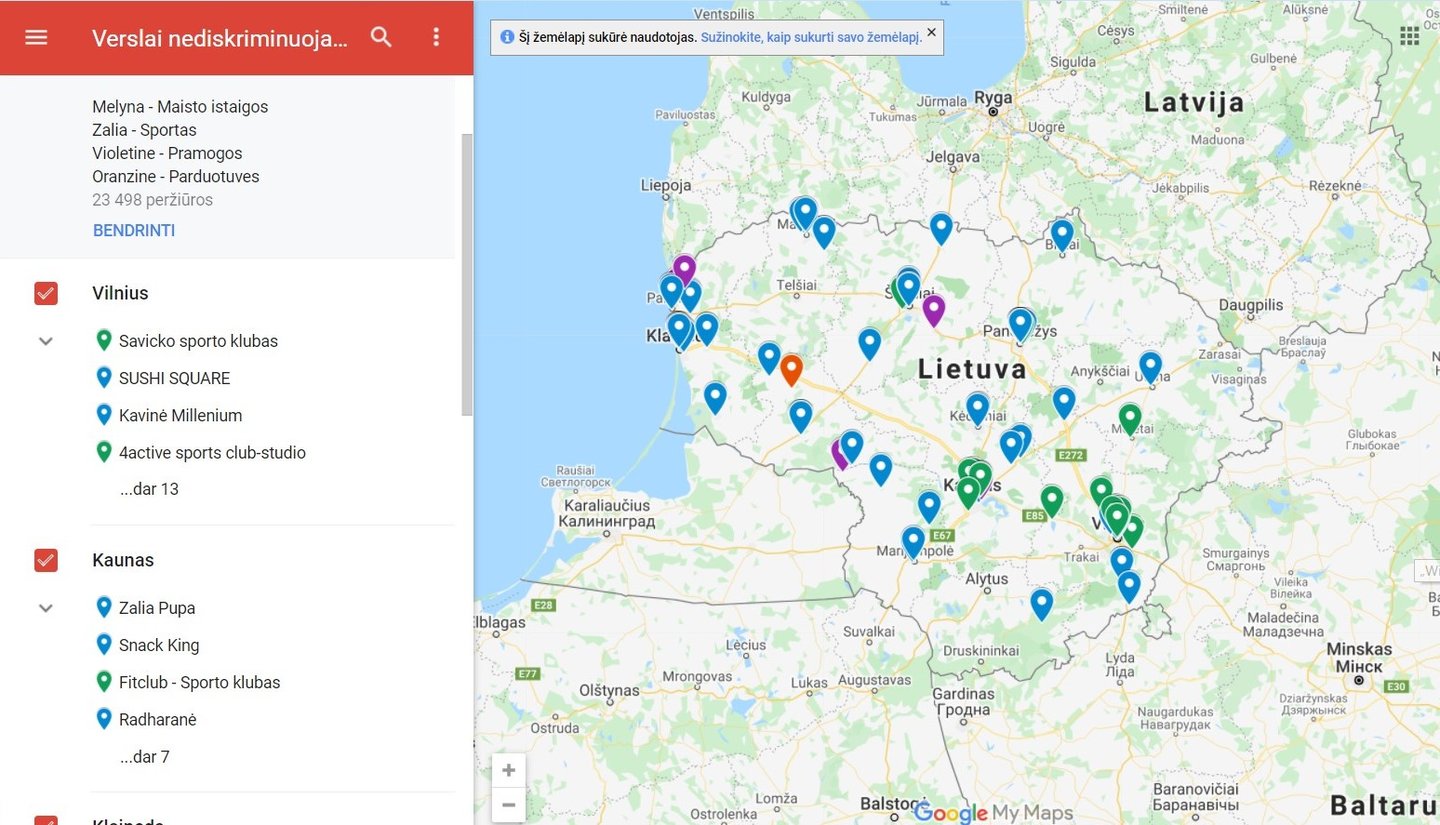
Task: Click the blue pin near Utena
Action: click(x=1150, y=366)
